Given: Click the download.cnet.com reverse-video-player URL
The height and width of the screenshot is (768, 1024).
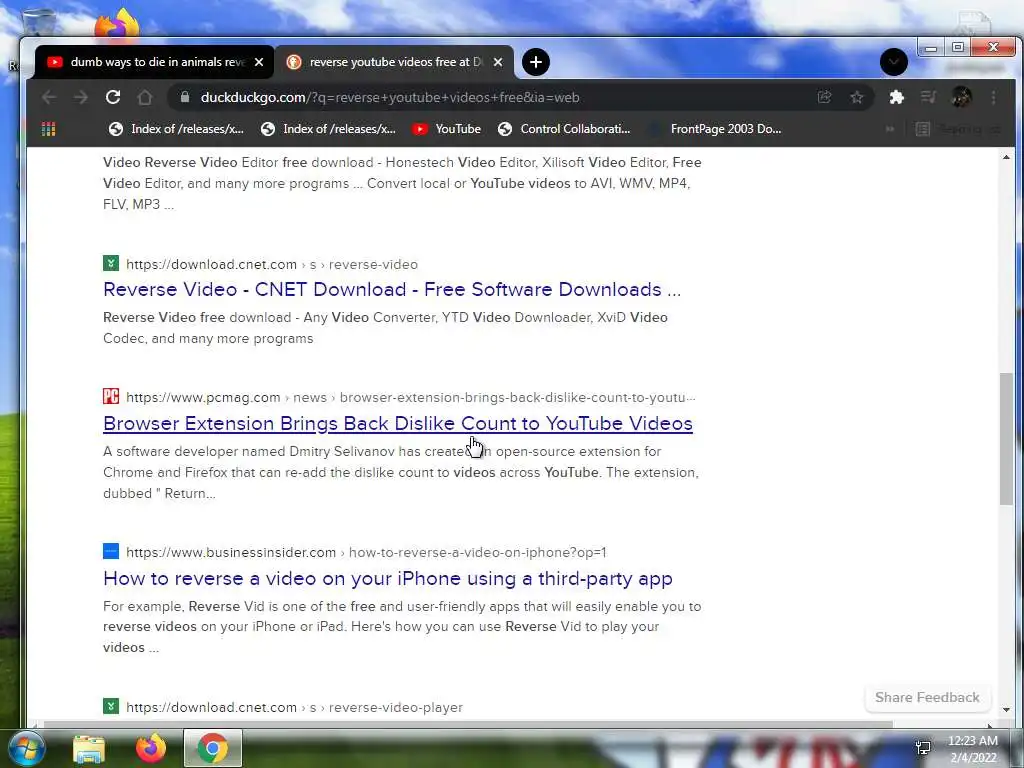Looking at the screenshot, I should [294, 707].
